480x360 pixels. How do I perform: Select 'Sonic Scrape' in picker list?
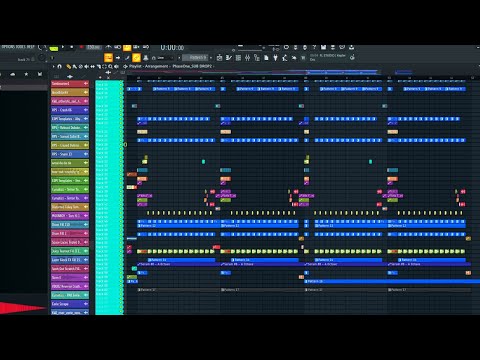70,304
